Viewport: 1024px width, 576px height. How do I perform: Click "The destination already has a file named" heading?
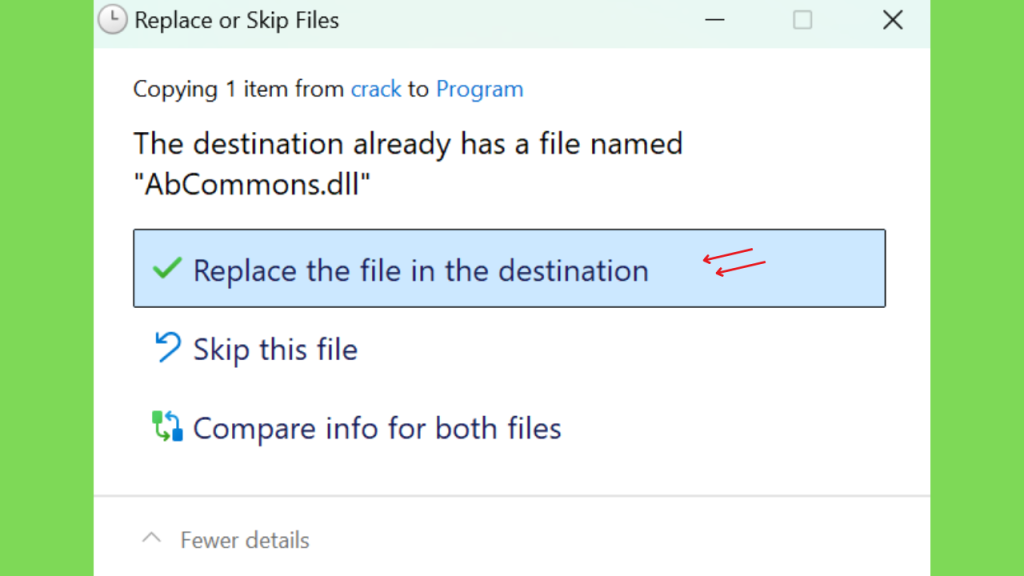[x=408, y=144]
